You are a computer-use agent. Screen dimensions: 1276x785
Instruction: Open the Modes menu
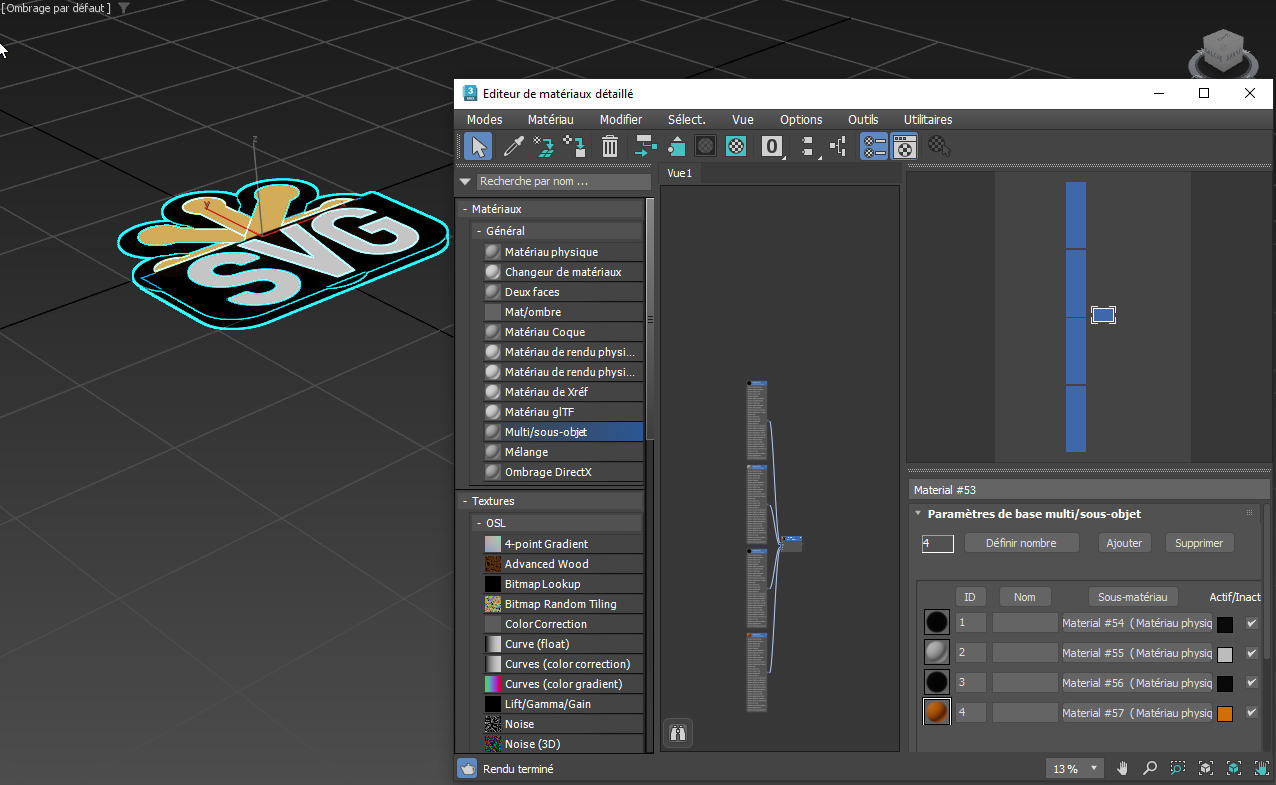click(485, 119)
